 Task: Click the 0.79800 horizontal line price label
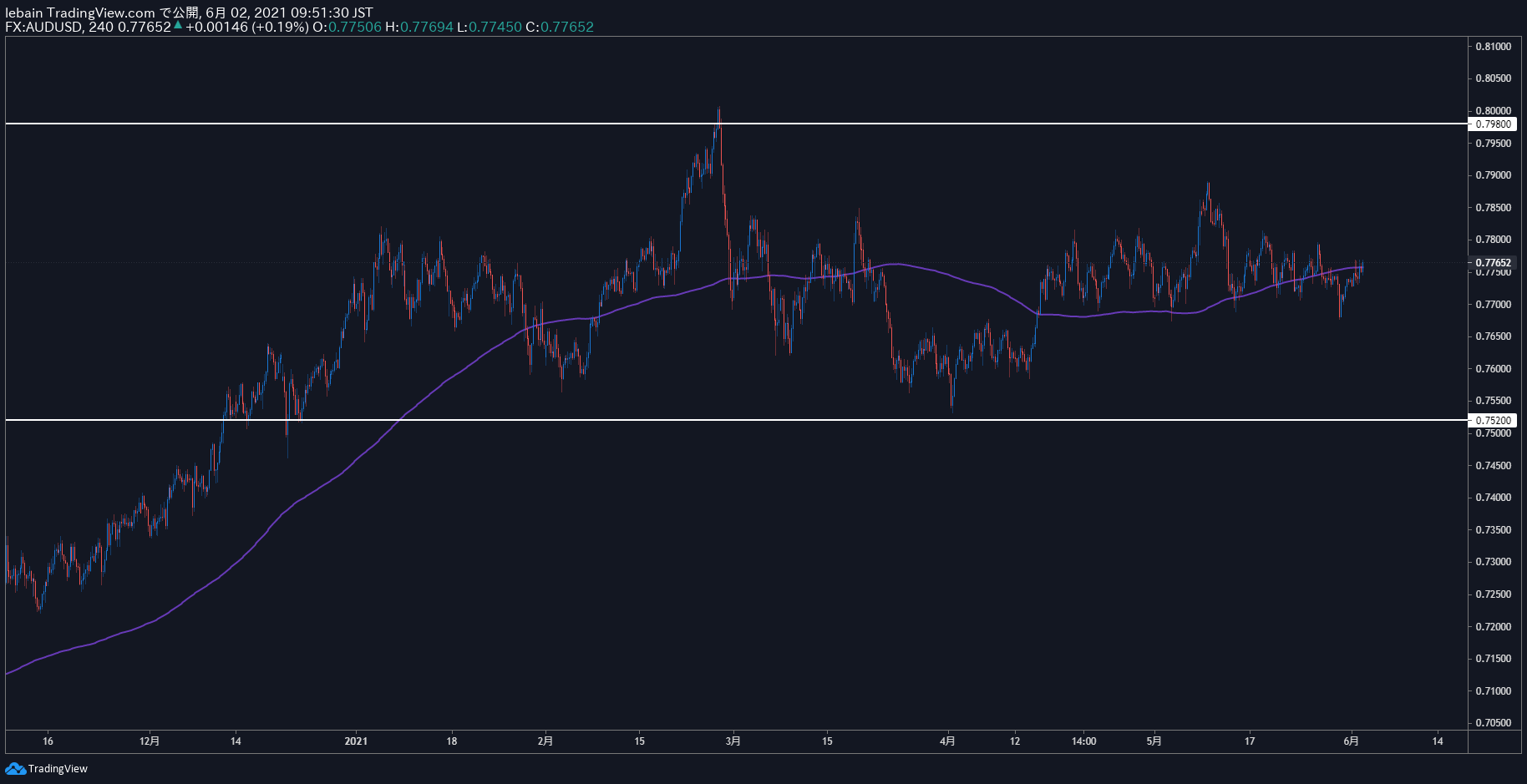click(1492, 124)
